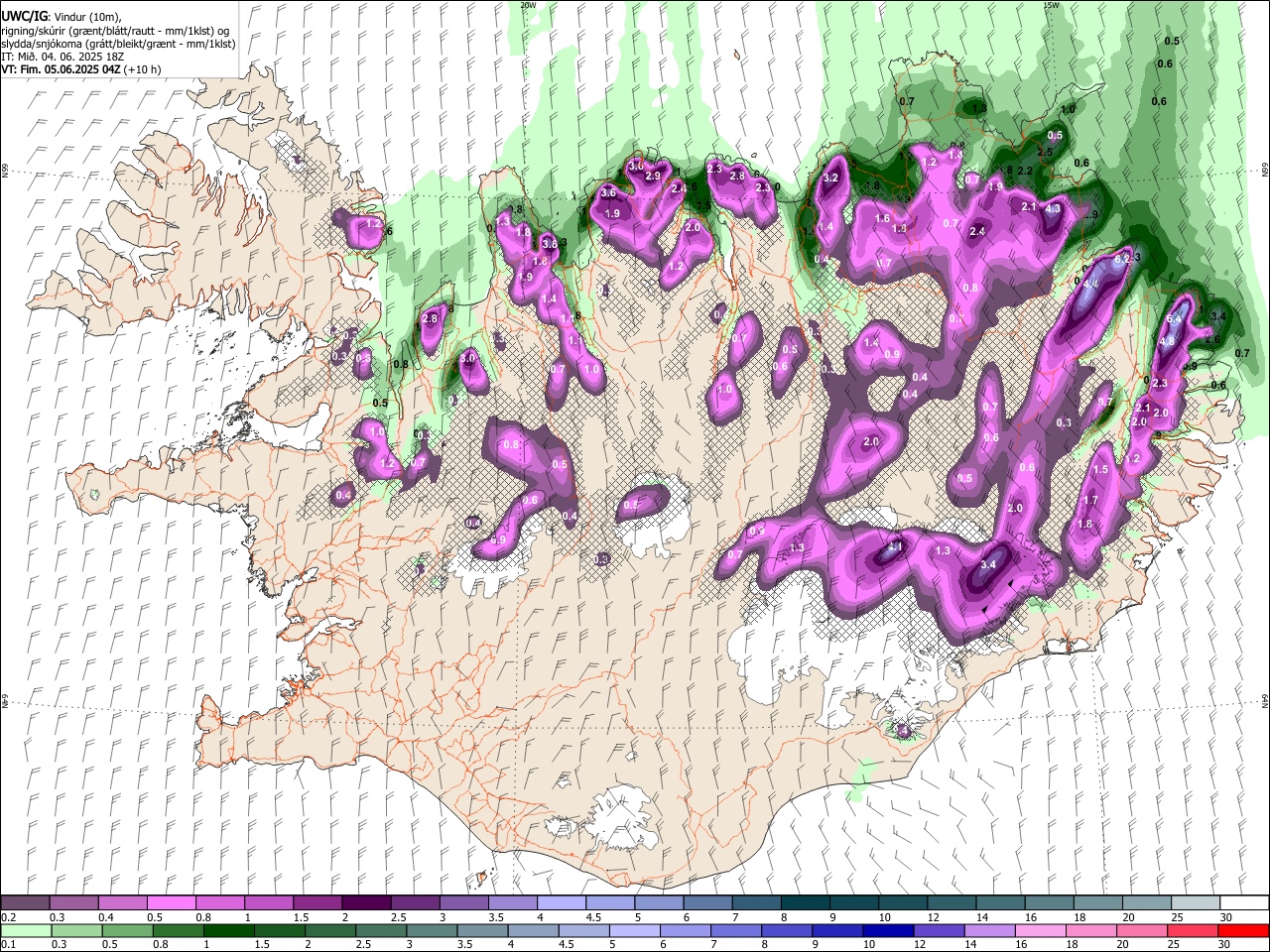Click the '4.1' precipitation value on the map
This screenshot has width=1270, height=952.
(895, 546)
